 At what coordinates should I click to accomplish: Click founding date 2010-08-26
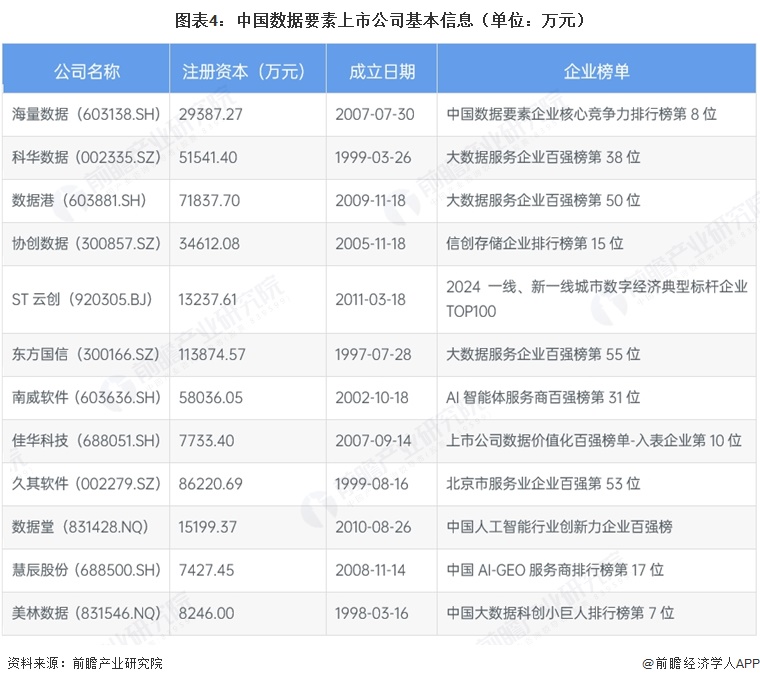pos(373,527)
